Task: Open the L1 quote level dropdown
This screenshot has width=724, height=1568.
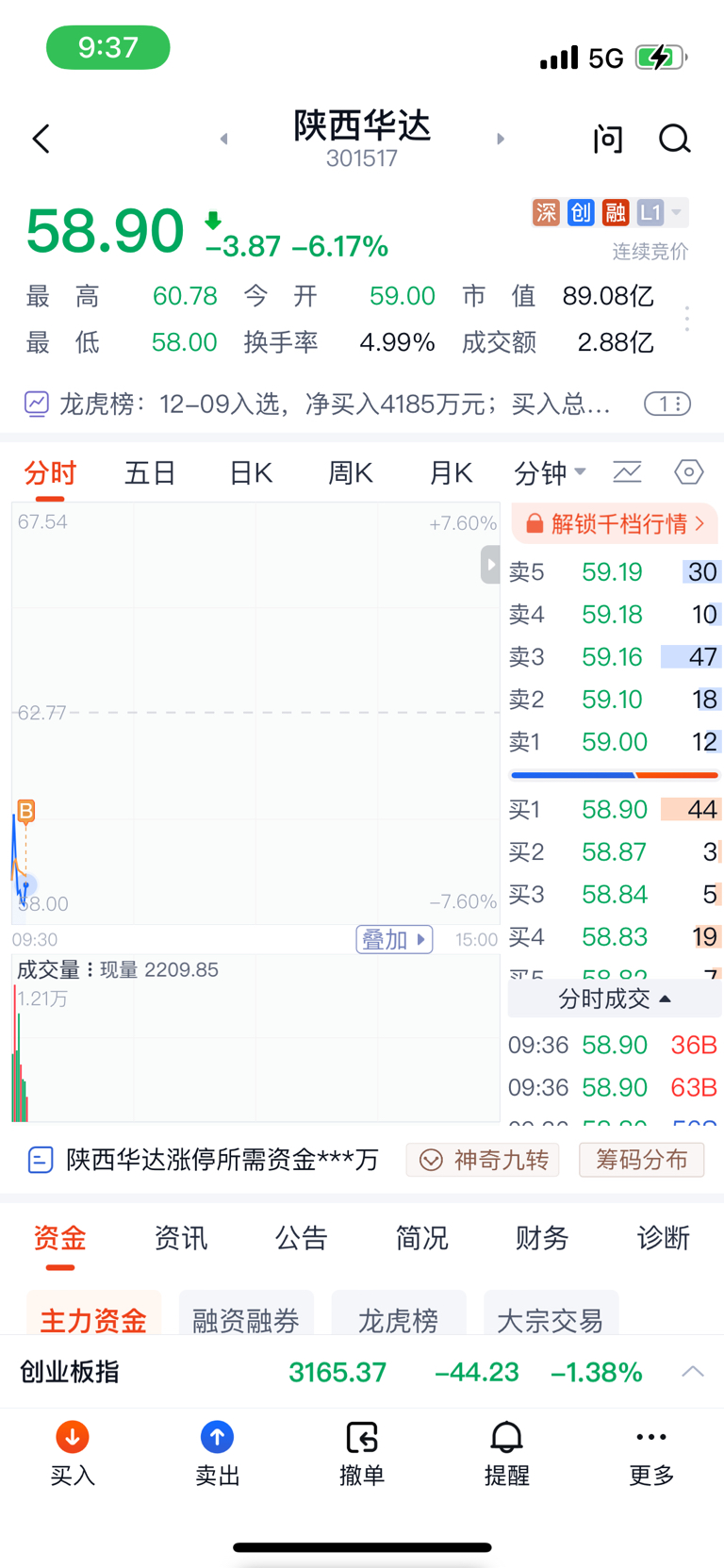Action: pos(662,213)
